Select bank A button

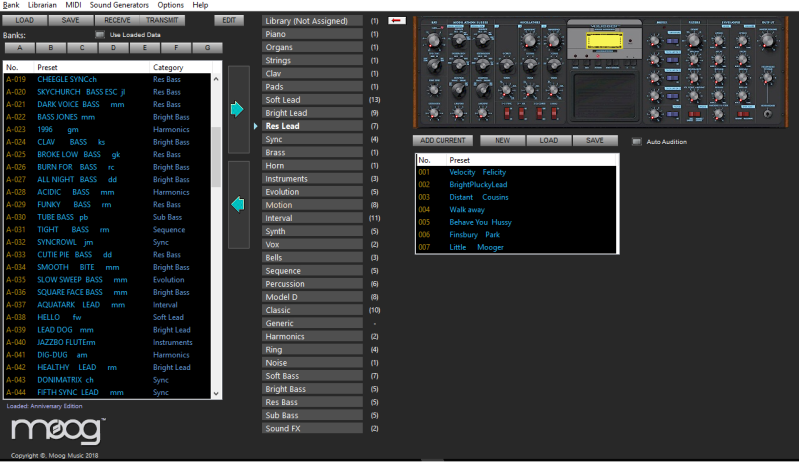[21, 47]
